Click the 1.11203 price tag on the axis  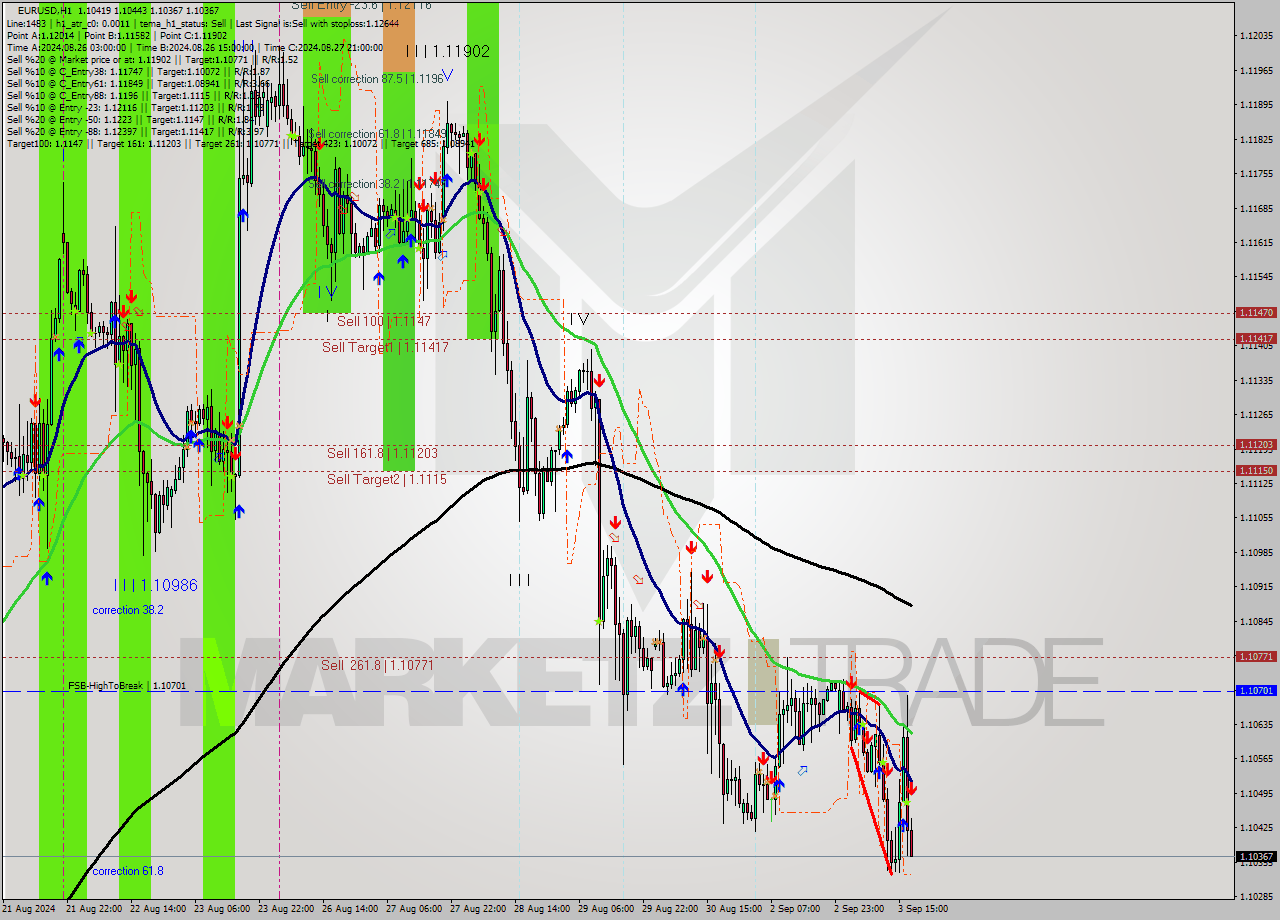coord(1256,444)
